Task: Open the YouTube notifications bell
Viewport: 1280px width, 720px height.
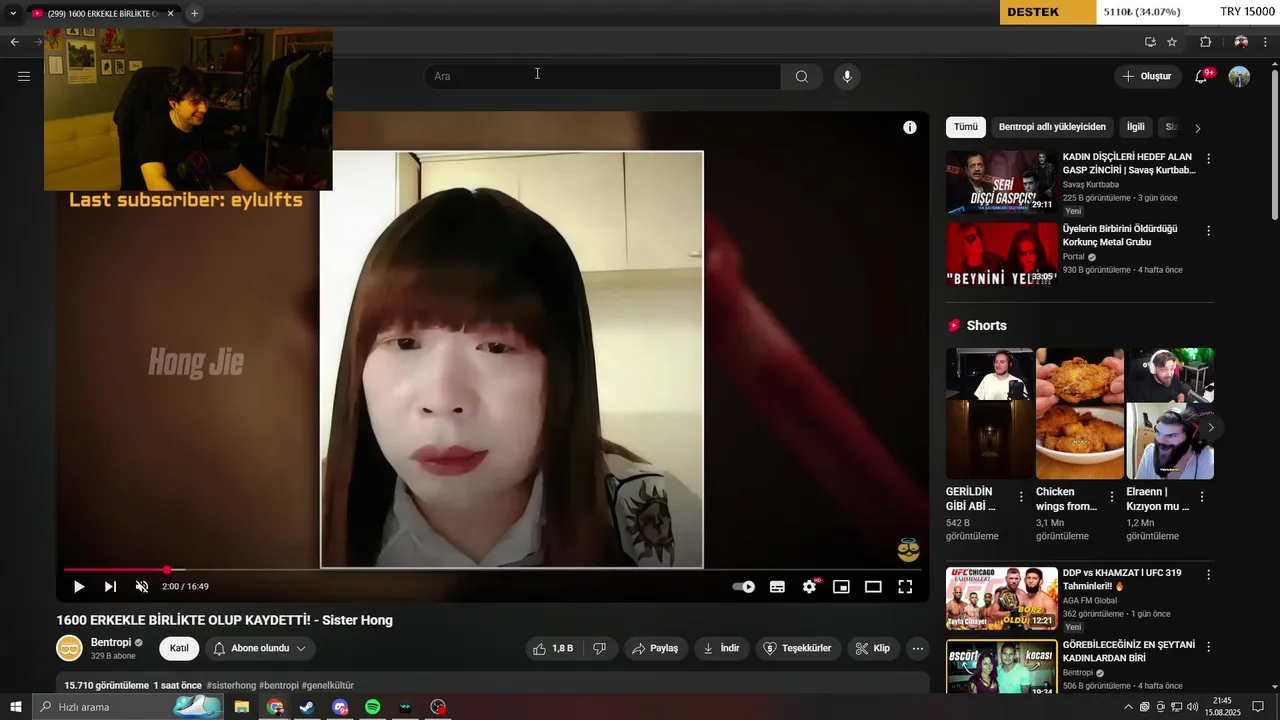Action: click(x=1201, y=77)
